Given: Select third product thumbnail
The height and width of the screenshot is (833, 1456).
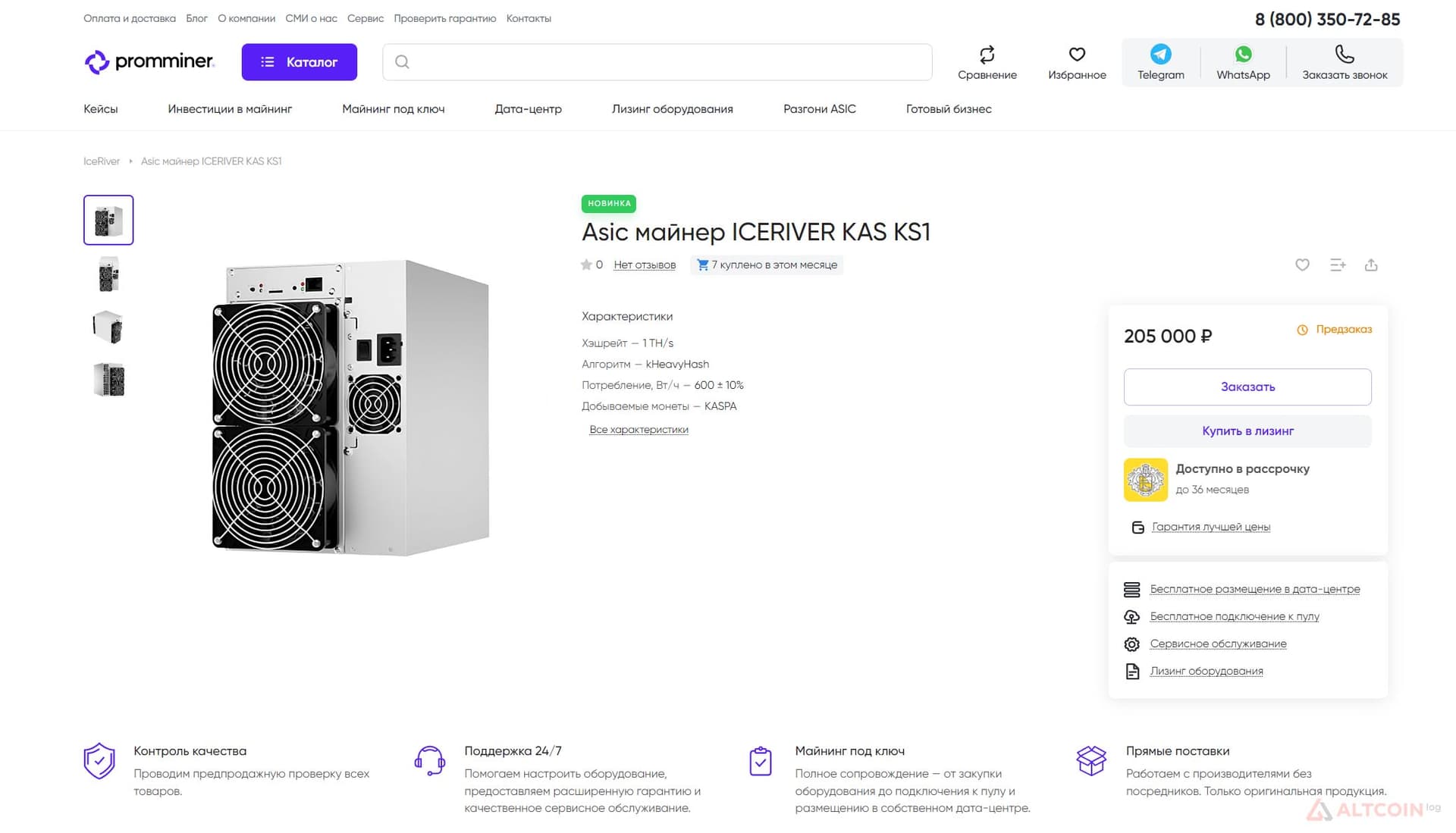Looking at the screenshot, I should click(x=108, y=327).
